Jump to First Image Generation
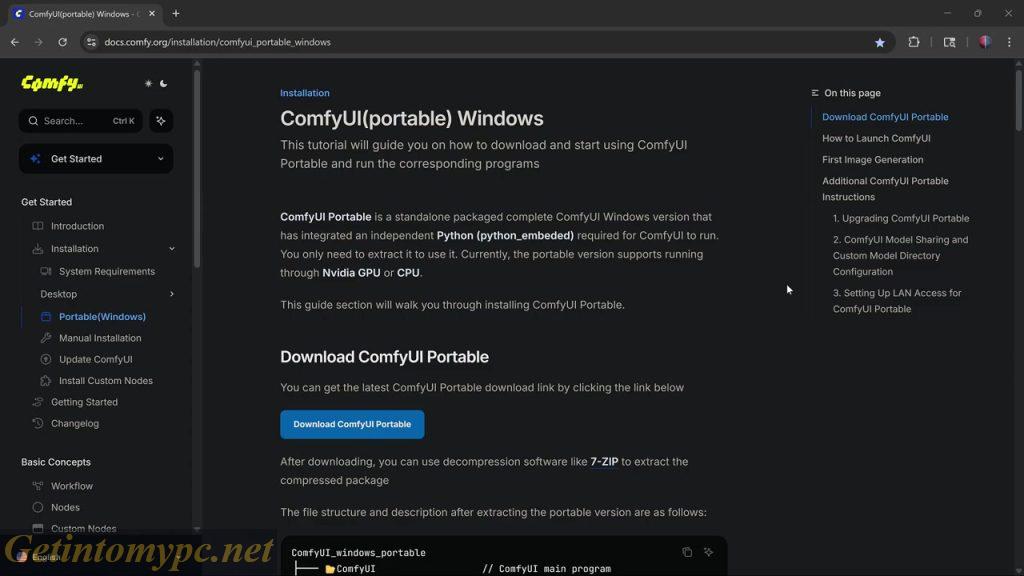The height and width of the screenshot is (576, 1024). pos(872,160)
